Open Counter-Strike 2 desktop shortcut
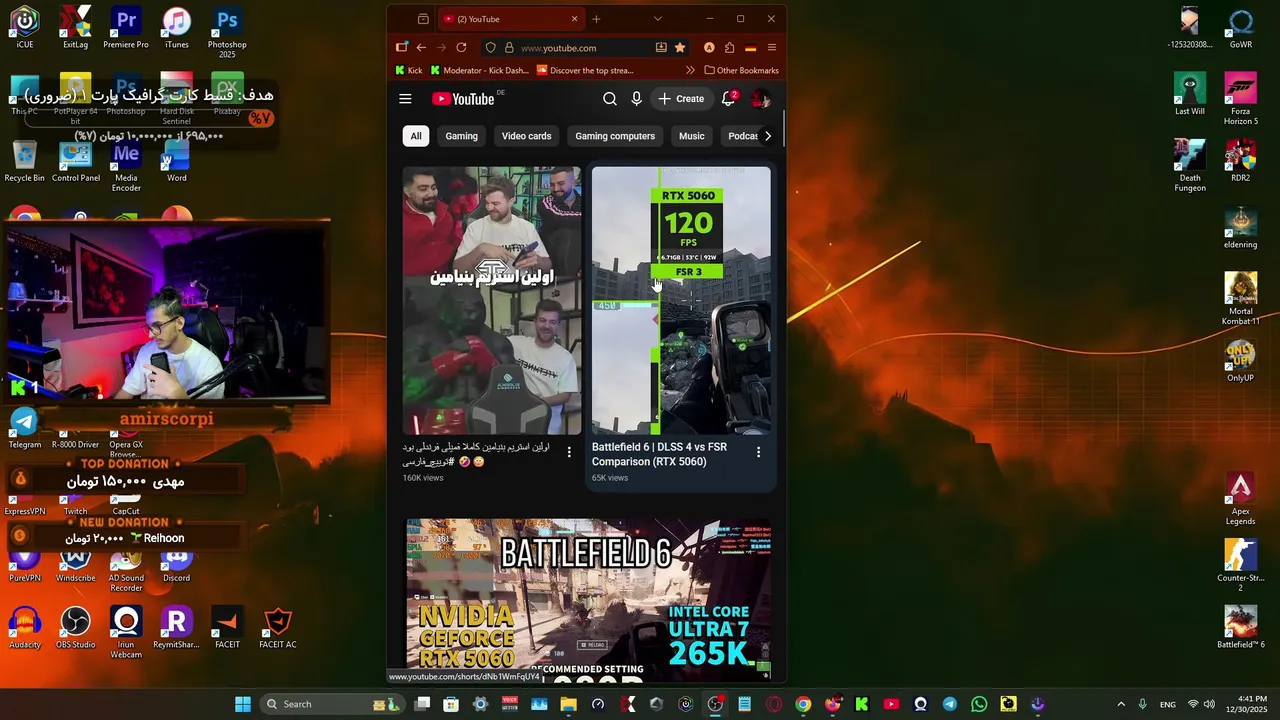This screenshot has width=1280, height=720. click(1241, 566)
